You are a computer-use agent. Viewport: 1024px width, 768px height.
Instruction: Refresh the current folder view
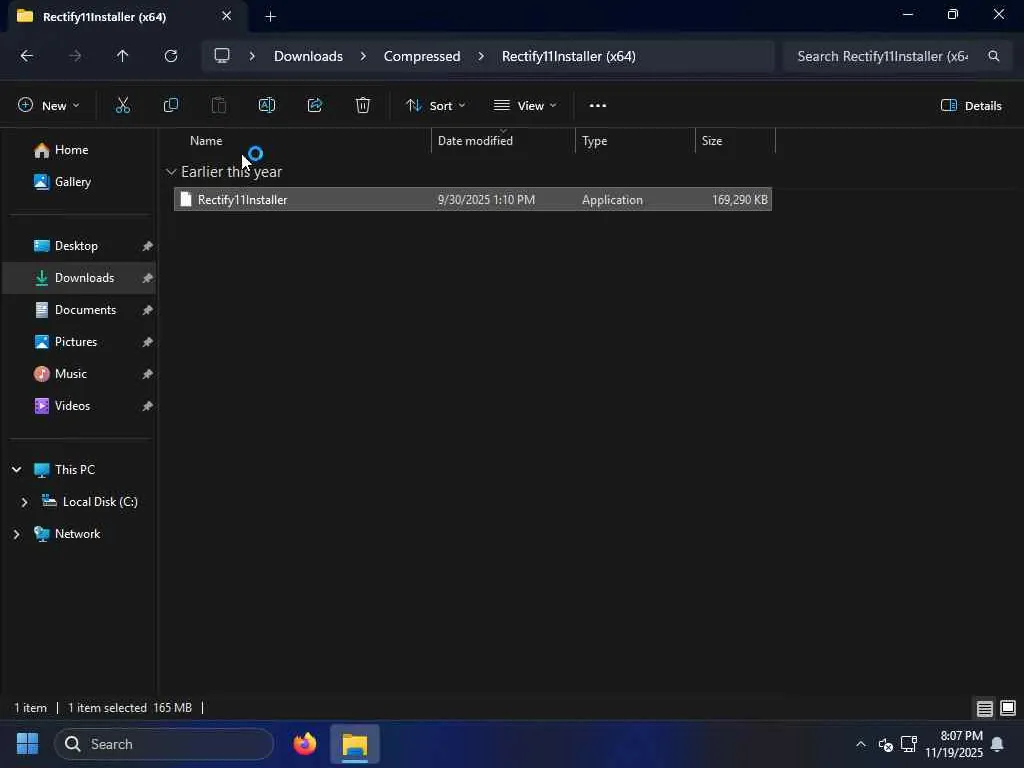pos(171,56)
